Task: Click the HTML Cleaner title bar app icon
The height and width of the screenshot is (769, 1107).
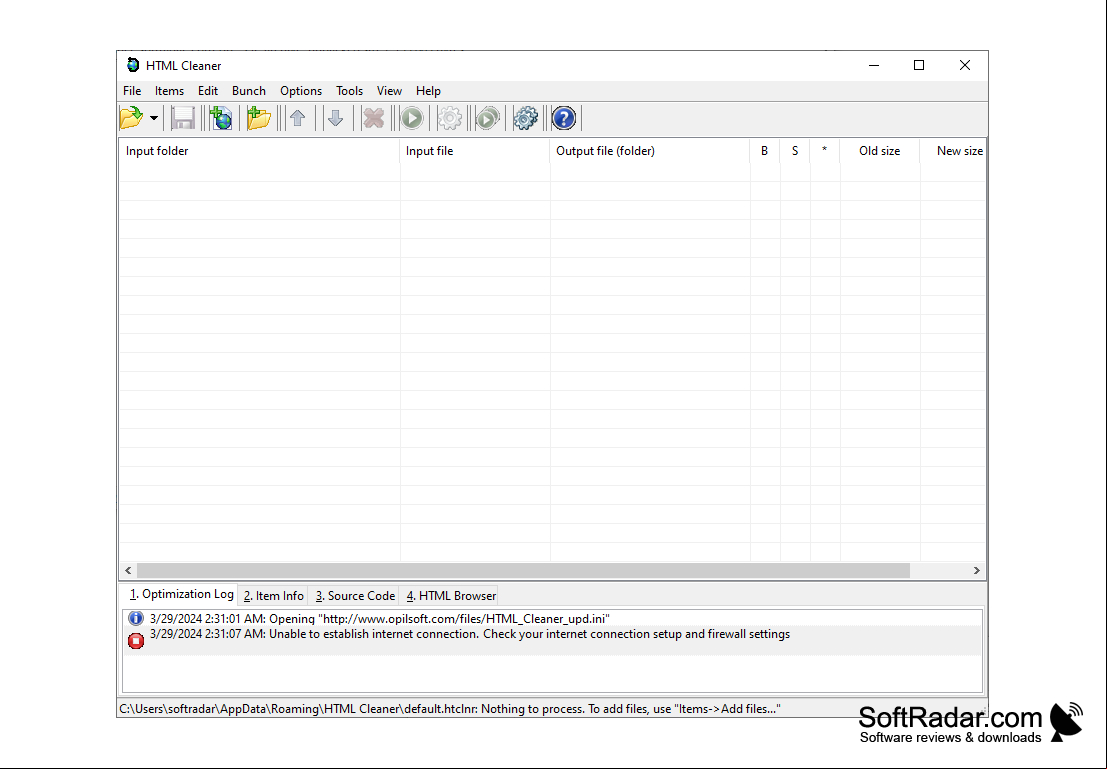Action: coord(133,65)
